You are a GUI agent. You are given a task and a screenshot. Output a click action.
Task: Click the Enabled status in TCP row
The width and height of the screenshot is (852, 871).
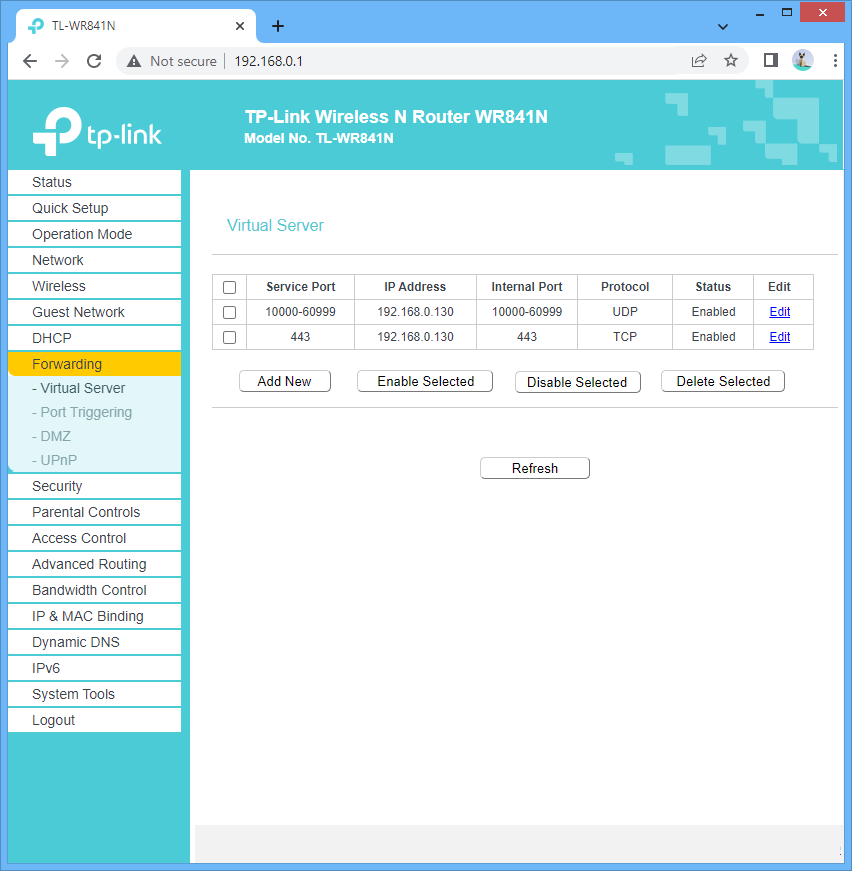713,337
